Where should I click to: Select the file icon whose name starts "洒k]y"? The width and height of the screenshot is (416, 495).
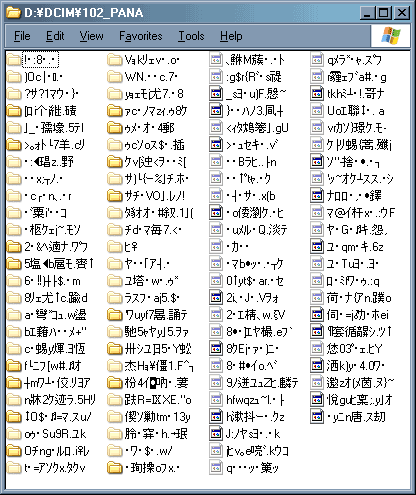(x=317, y=366)
